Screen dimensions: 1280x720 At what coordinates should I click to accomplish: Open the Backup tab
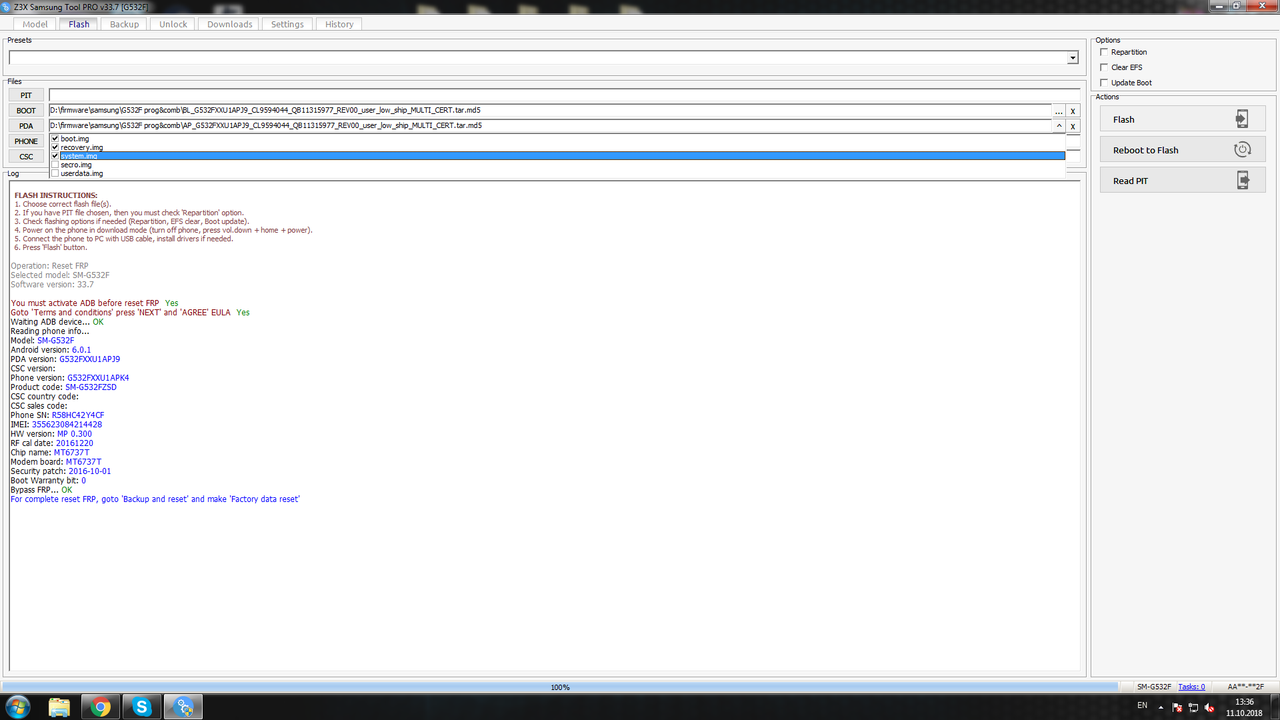tap(124, 24)
